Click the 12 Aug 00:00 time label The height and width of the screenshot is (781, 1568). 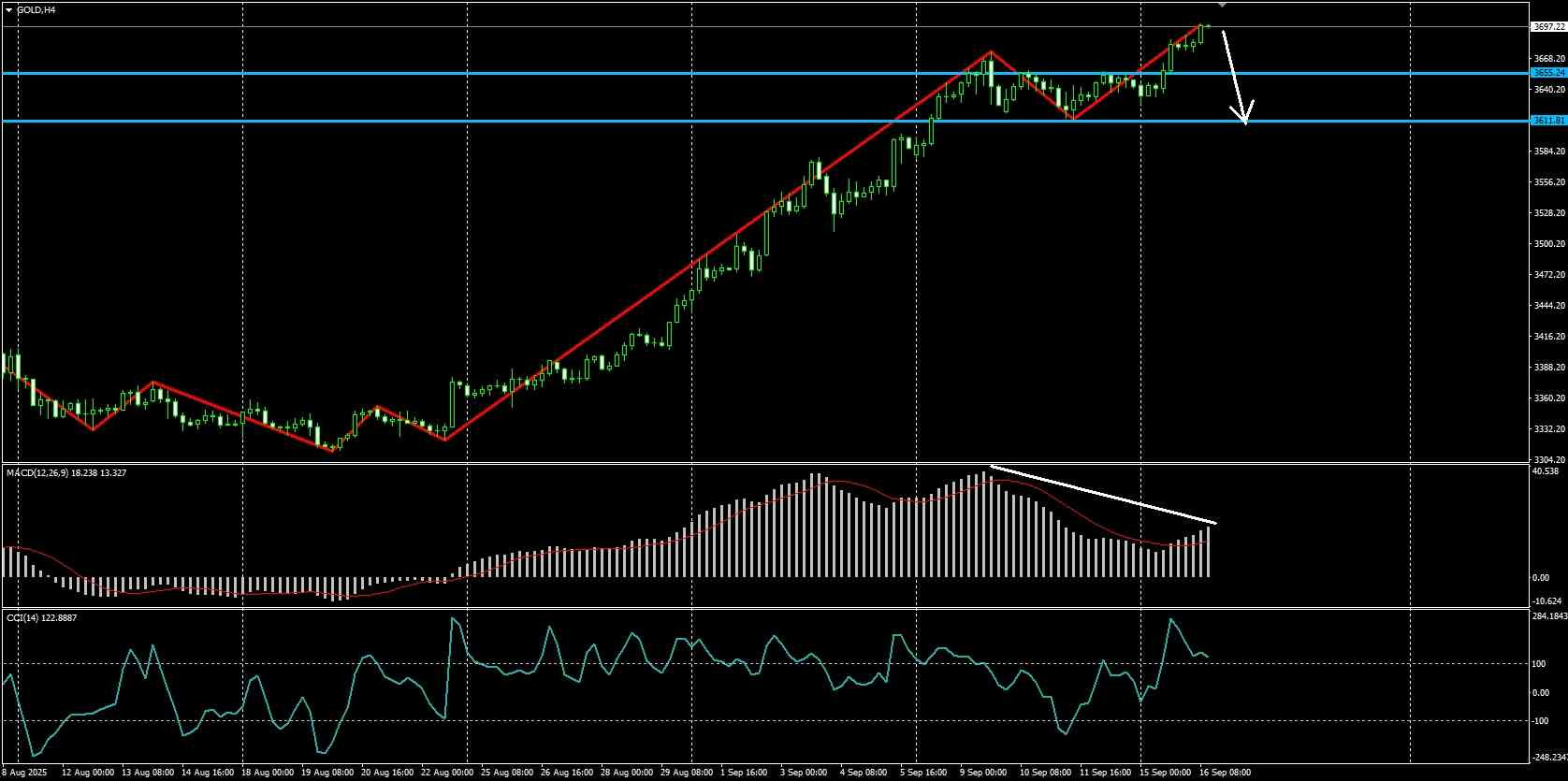coord(88,774)
